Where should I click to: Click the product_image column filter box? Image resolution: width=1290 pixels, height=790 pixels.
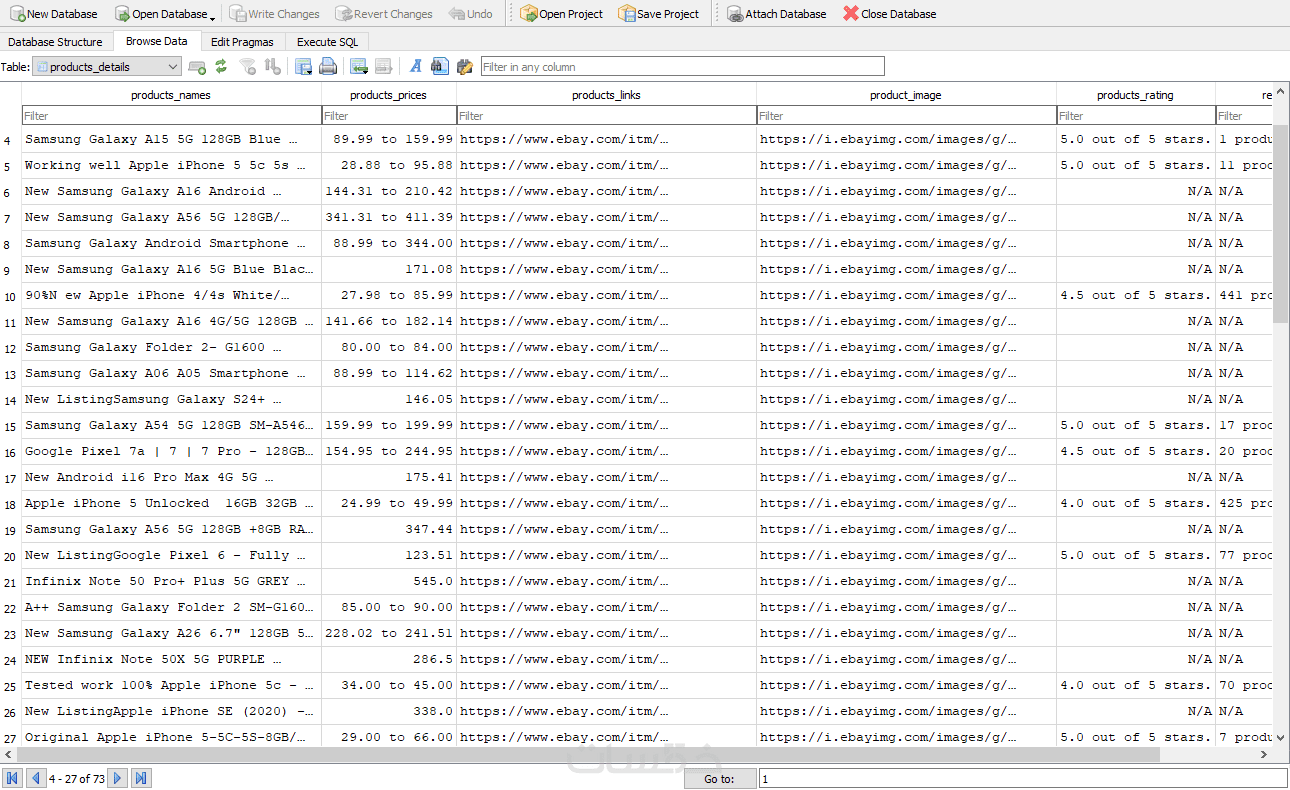coord(907,116)
